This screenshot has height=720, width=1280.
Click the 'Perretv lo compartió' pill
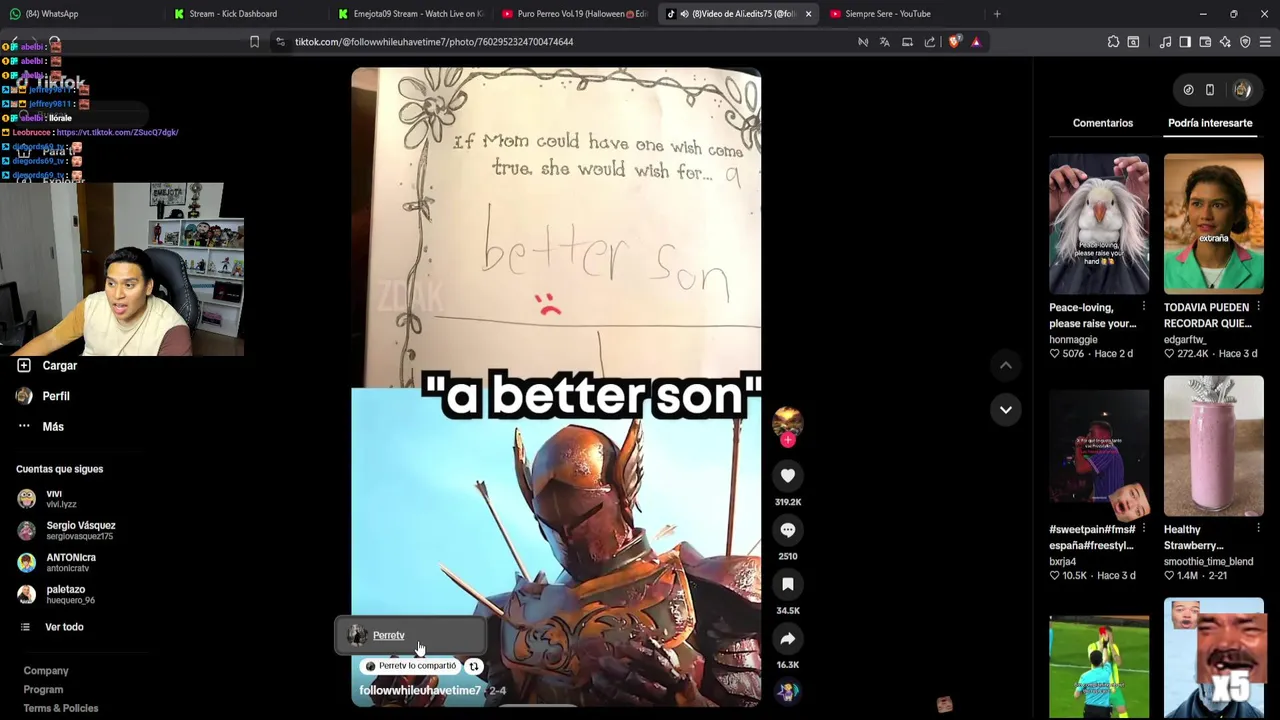[412, 666]
